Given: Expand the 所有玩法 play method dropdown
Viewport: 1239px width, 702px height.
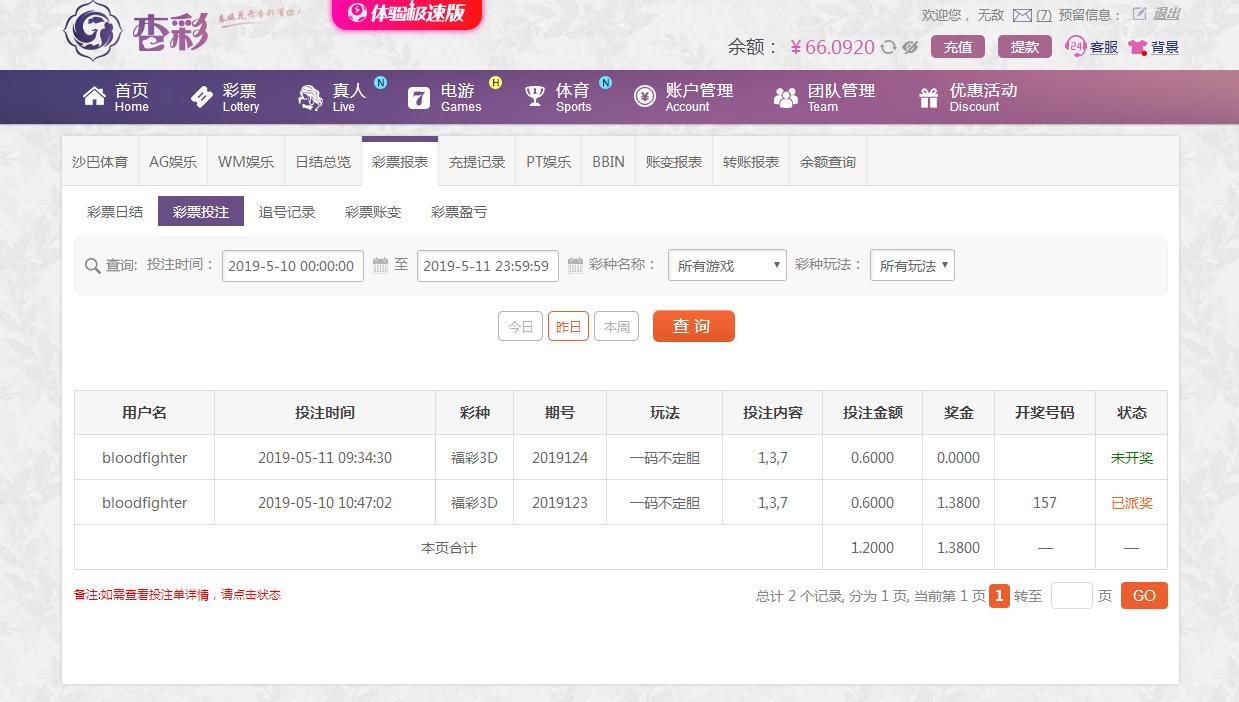Looking at the screenshot, I should (x=912, y=265).
